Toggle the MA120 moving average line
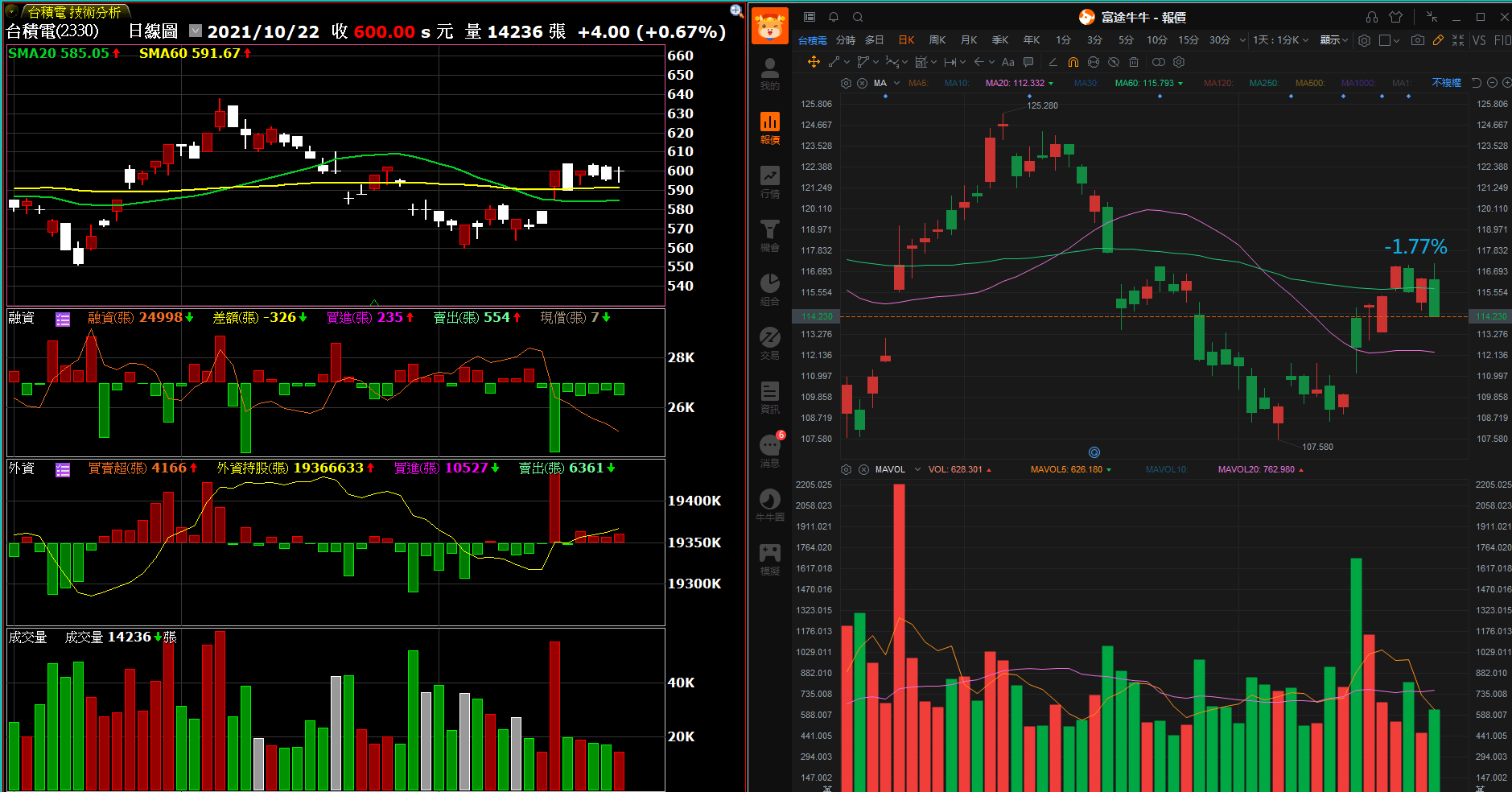This screenshot has height=792, width=1512. pyautogui.click(x=1218, y=83)
